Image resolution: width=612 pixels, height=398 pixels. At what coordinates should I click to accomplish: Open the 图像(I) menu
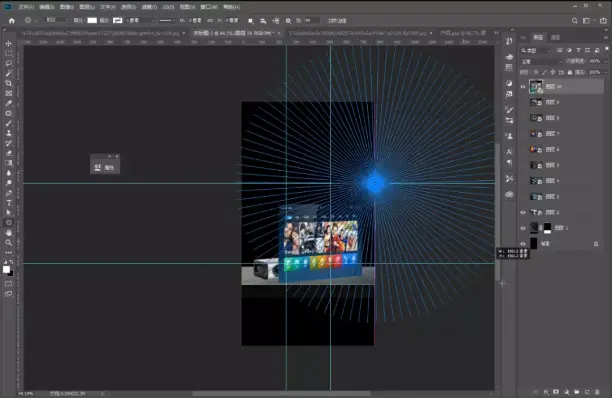[67, 7]
